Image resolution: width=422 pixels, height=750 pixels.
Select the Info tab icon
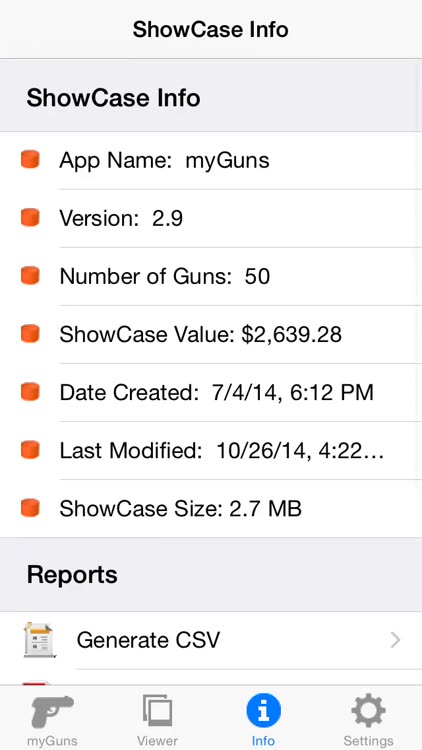pyautogui.click(x=263, y=710)
